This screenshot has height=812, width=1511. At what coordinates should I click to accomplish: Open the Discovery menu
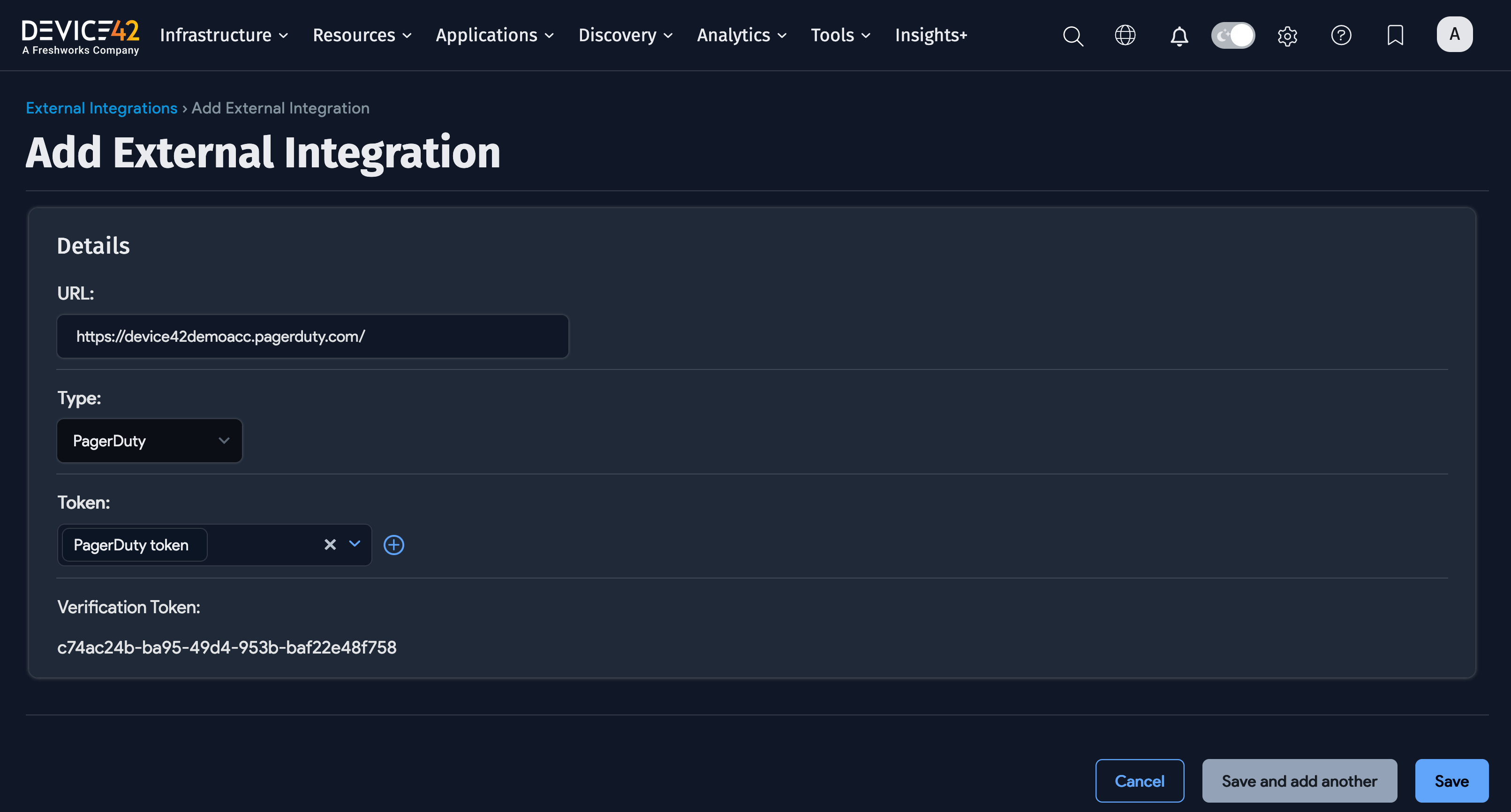tap(625, 35)
